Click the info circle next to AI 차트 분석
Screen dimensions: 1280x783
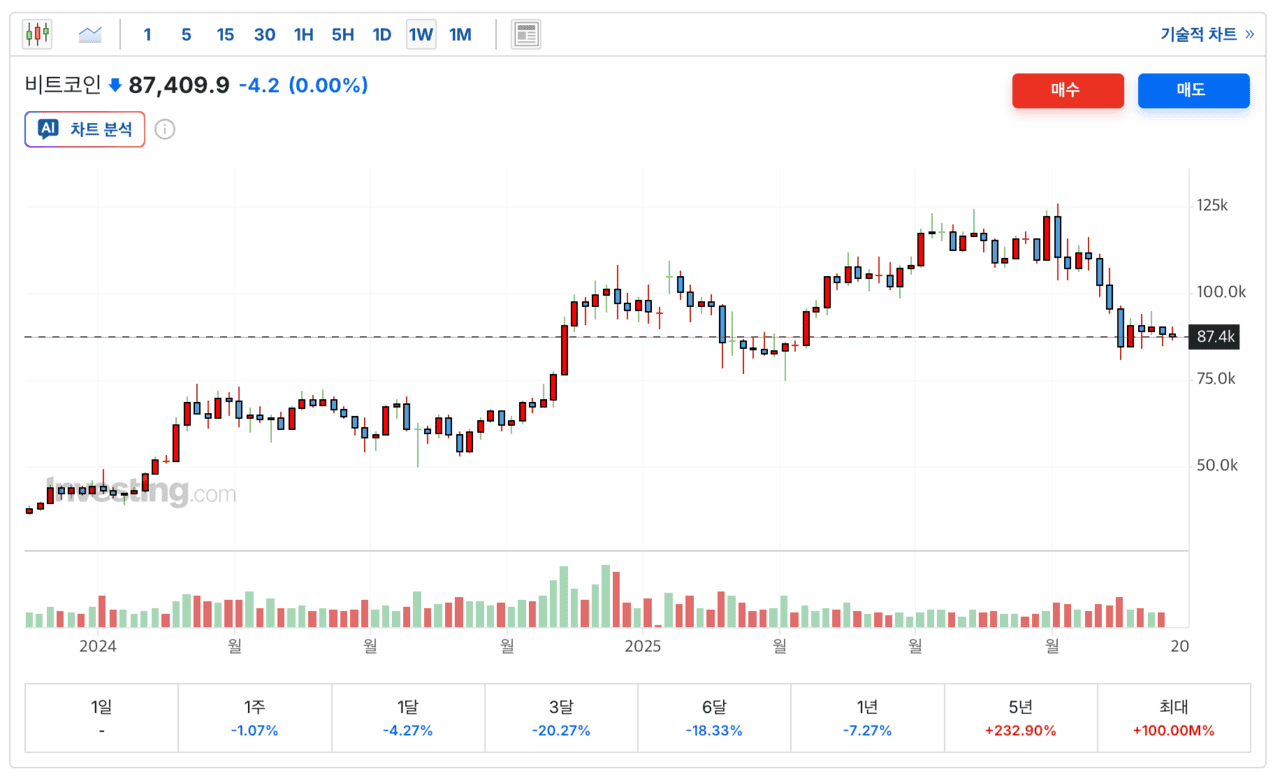pos(165,129)
